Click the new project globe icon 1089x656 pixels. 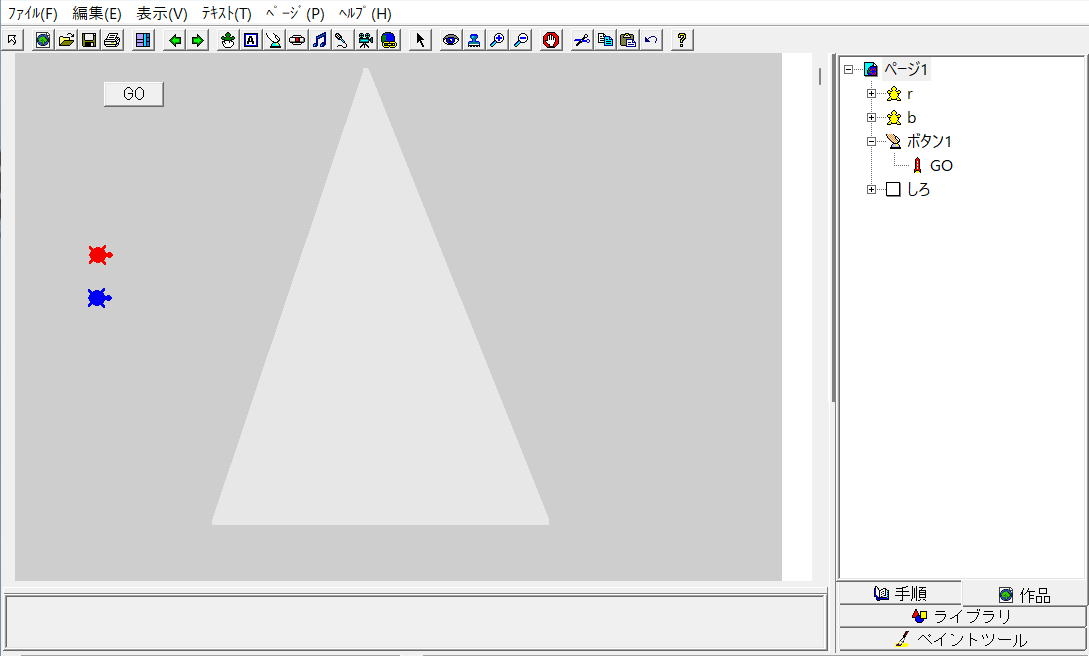(43, 40)
